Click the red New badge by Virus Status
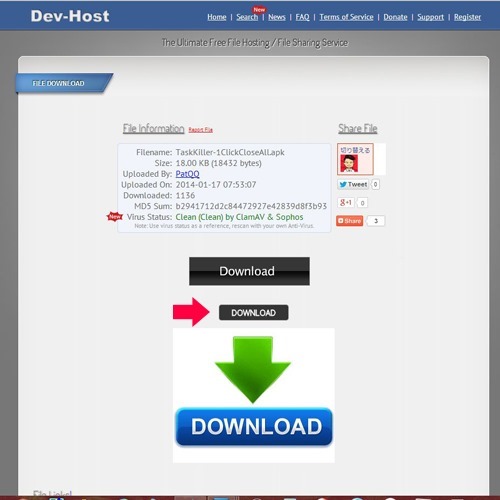Viewport: 500px width, 500px height. [x=115, y=217]
